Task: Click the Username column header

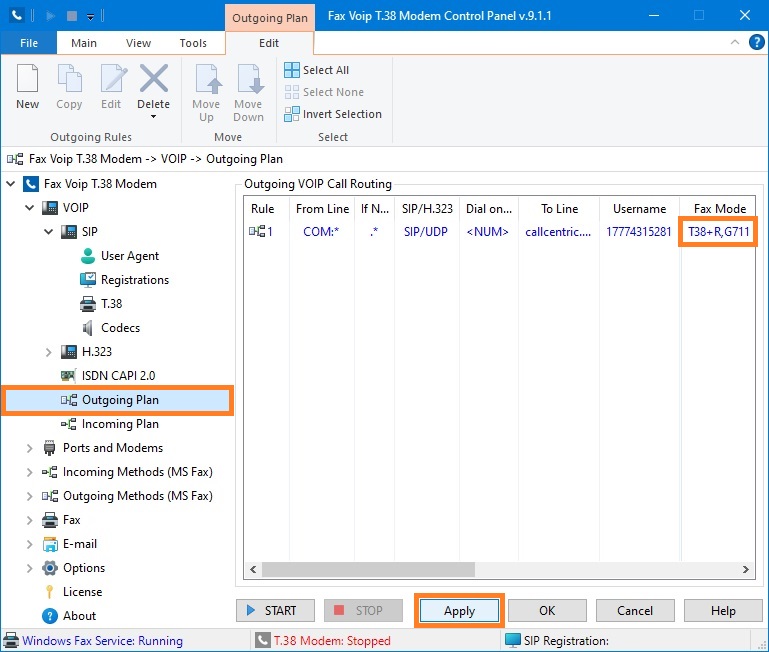Action: [x=640, y=209]
